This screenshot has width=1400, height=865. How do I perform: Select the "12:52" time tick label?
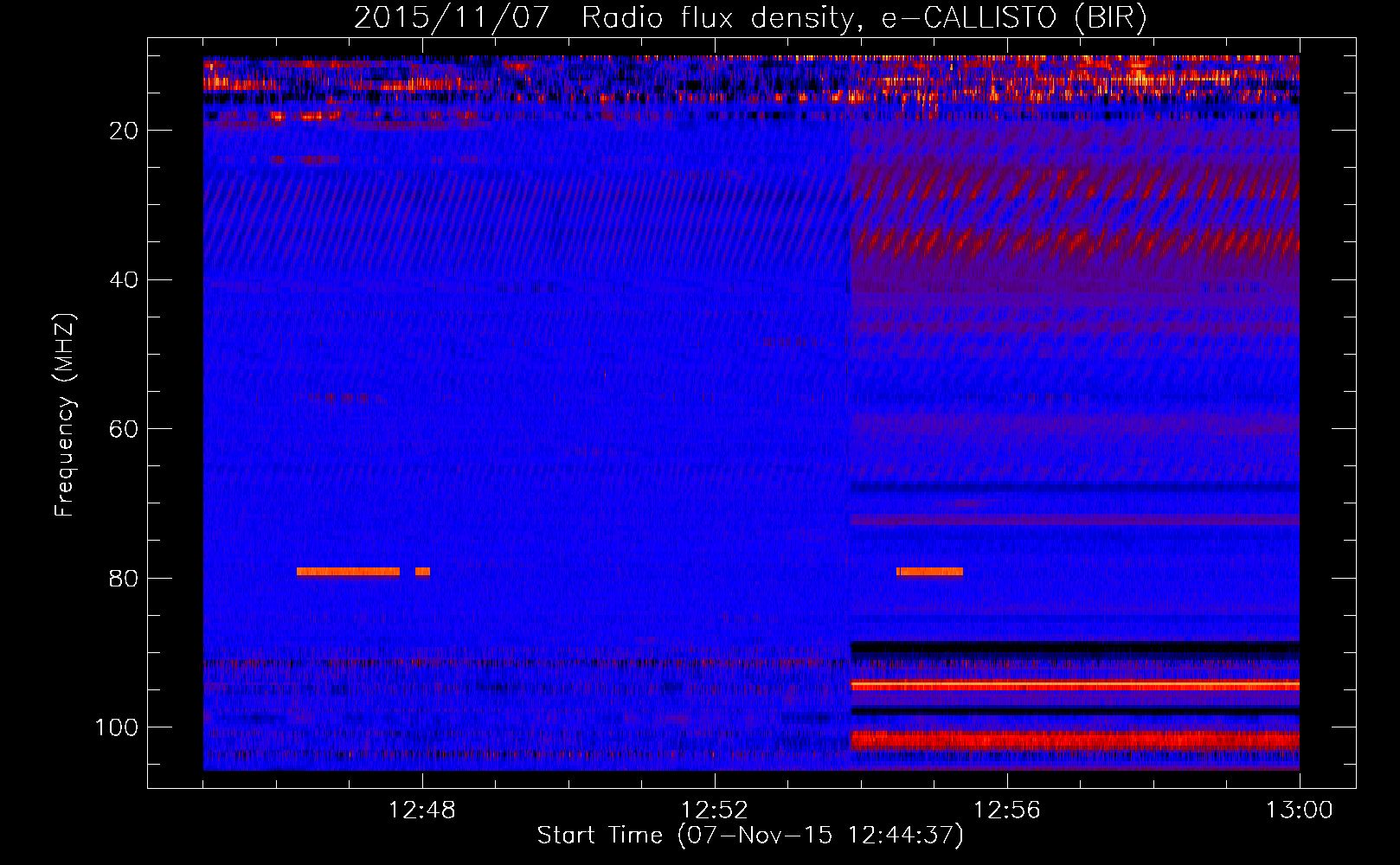coord(715,811)
